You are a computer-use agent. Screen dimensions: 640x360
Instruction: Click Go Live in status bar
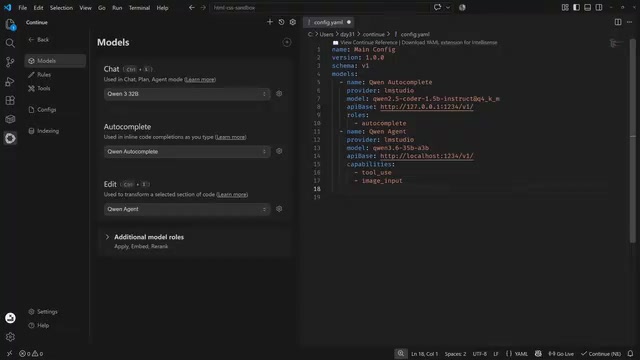(x=561, y=353)
